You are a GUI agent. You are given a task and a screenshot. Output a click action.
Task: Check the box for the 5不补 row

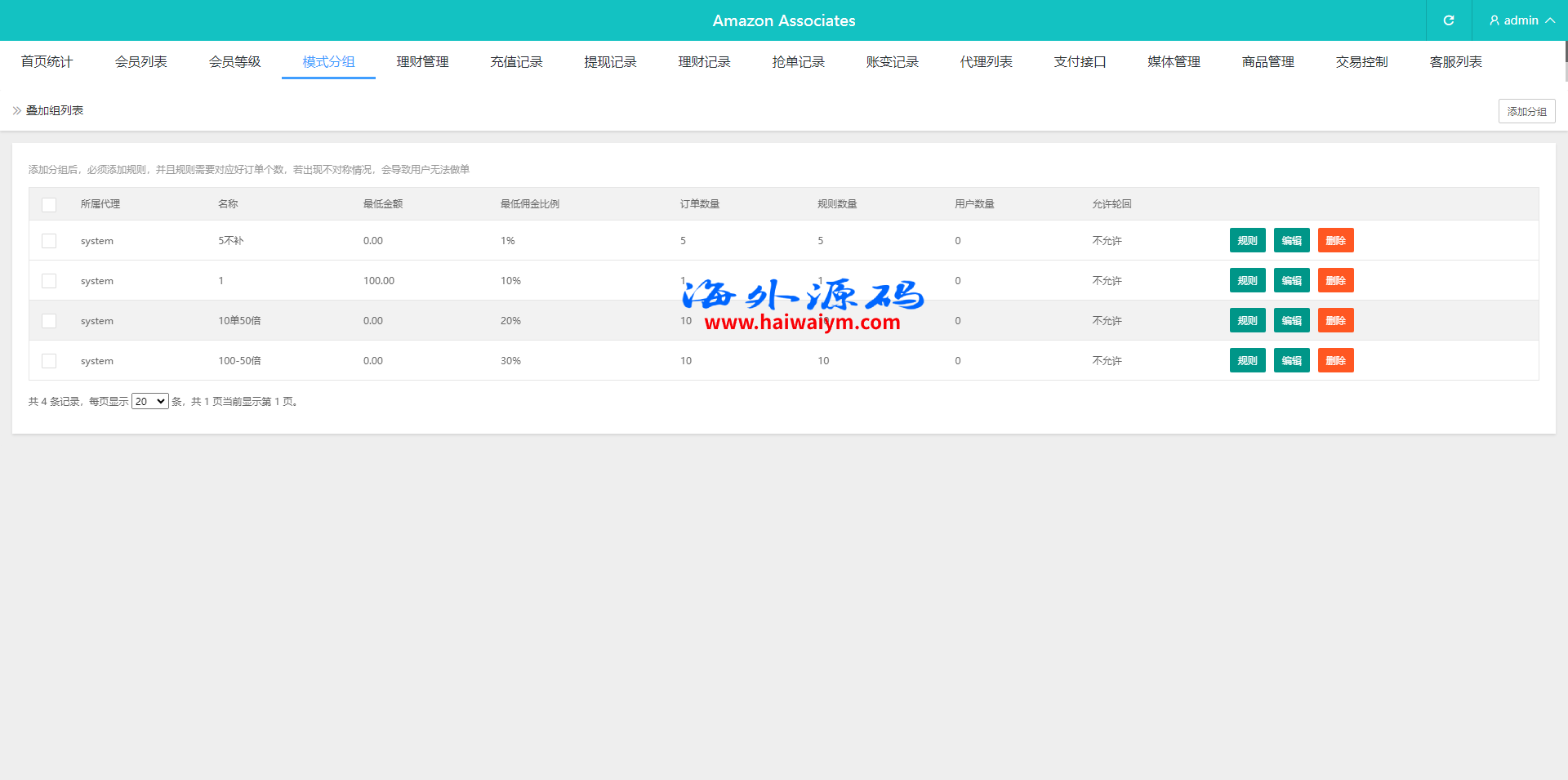49,241
